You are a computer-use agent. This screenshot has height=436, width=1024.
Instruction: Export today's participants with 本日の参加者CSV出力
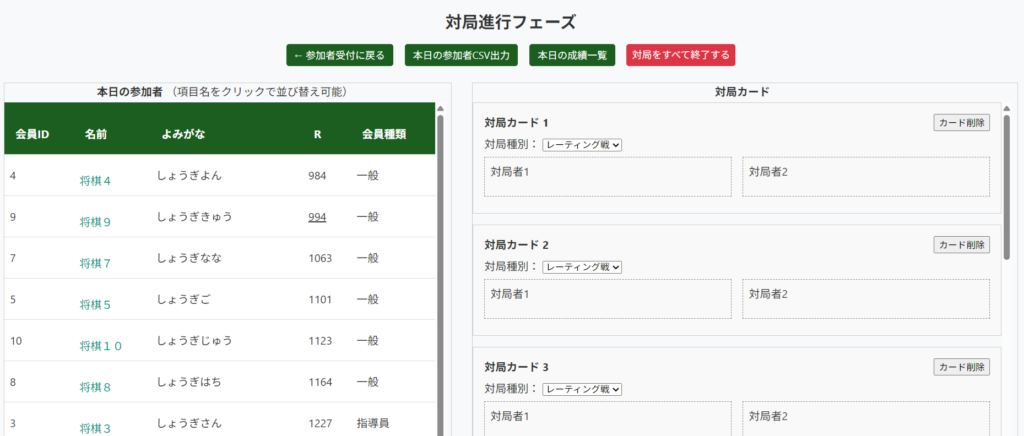[x=461, y=55]
